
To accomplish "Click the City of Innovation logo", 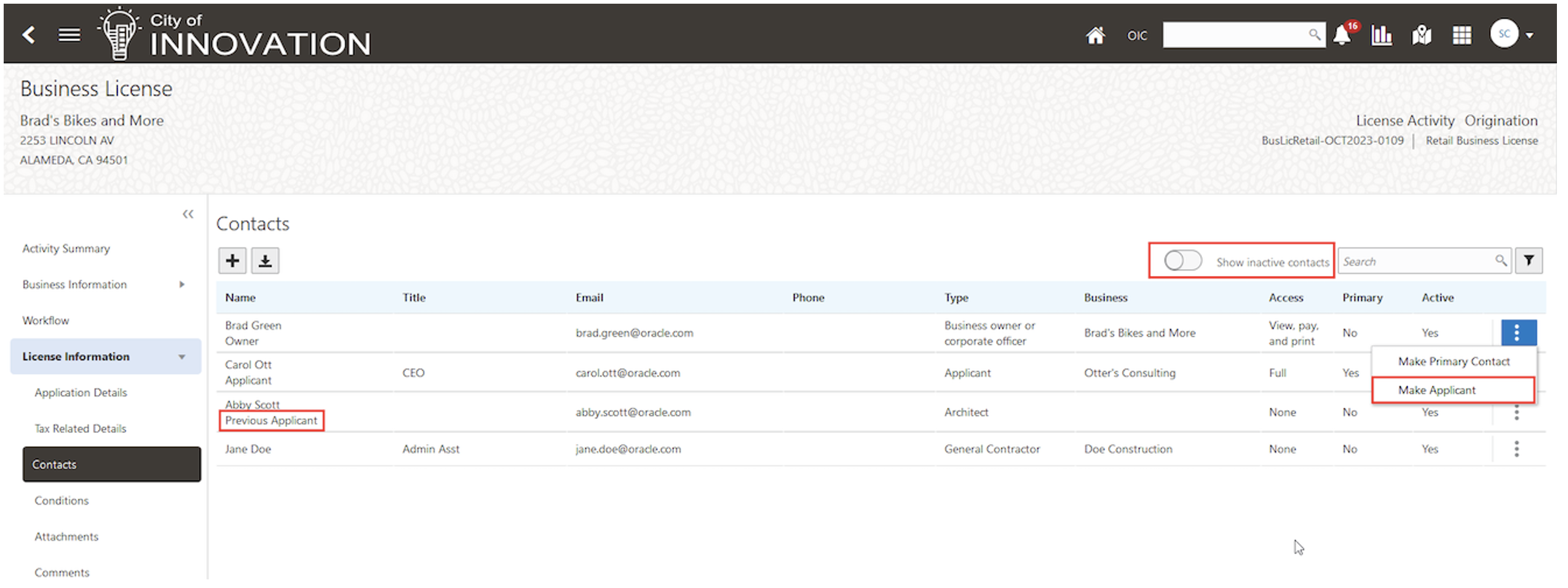I will coord(235,34).
